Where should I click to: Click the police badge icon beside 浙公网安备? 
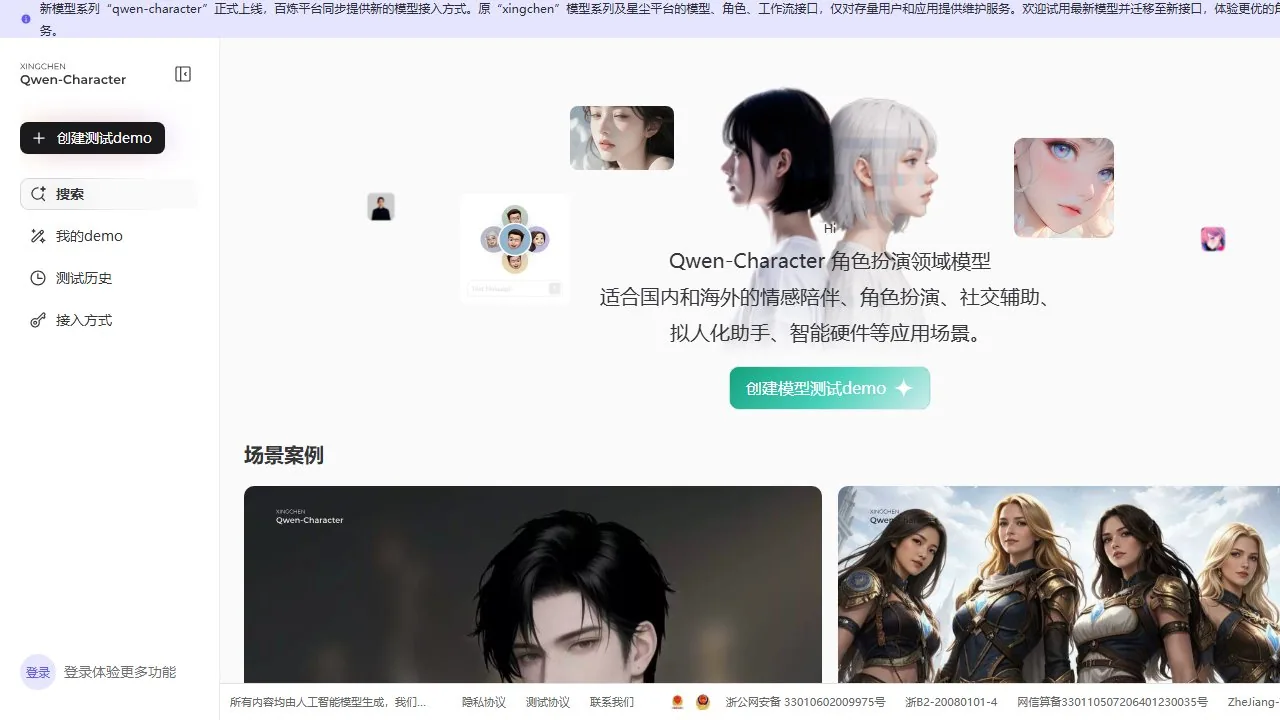point(703,702)
